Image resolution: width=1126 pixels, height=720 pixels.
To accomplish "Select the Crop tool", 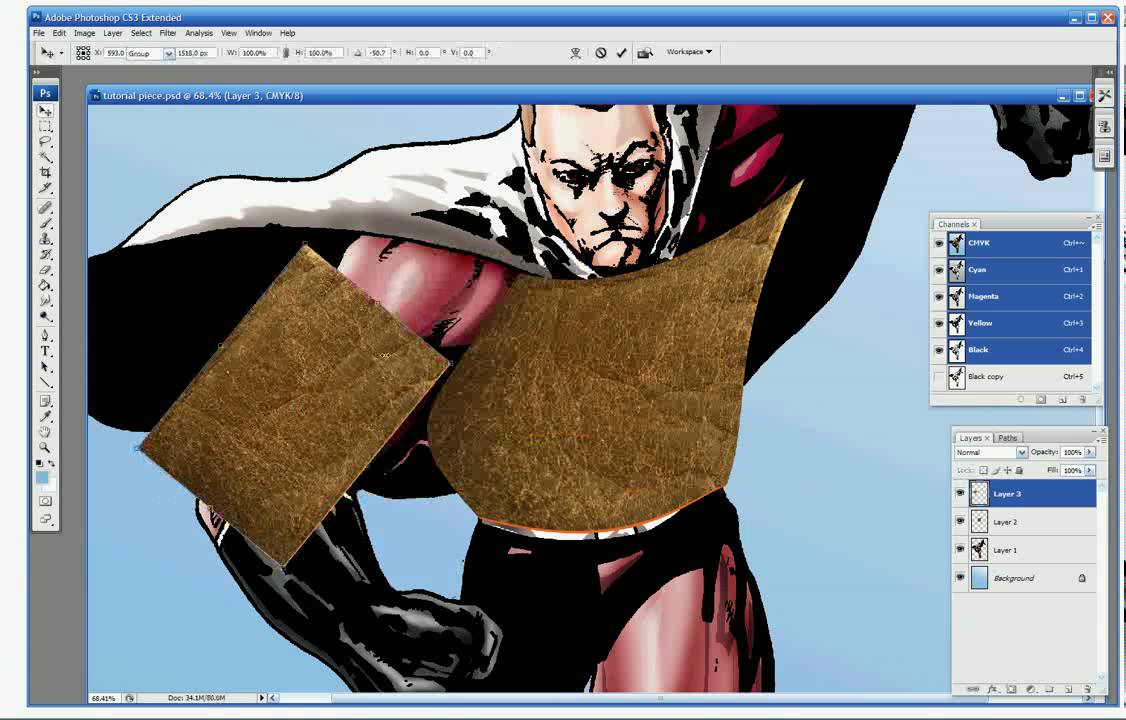I will (45, 172).
